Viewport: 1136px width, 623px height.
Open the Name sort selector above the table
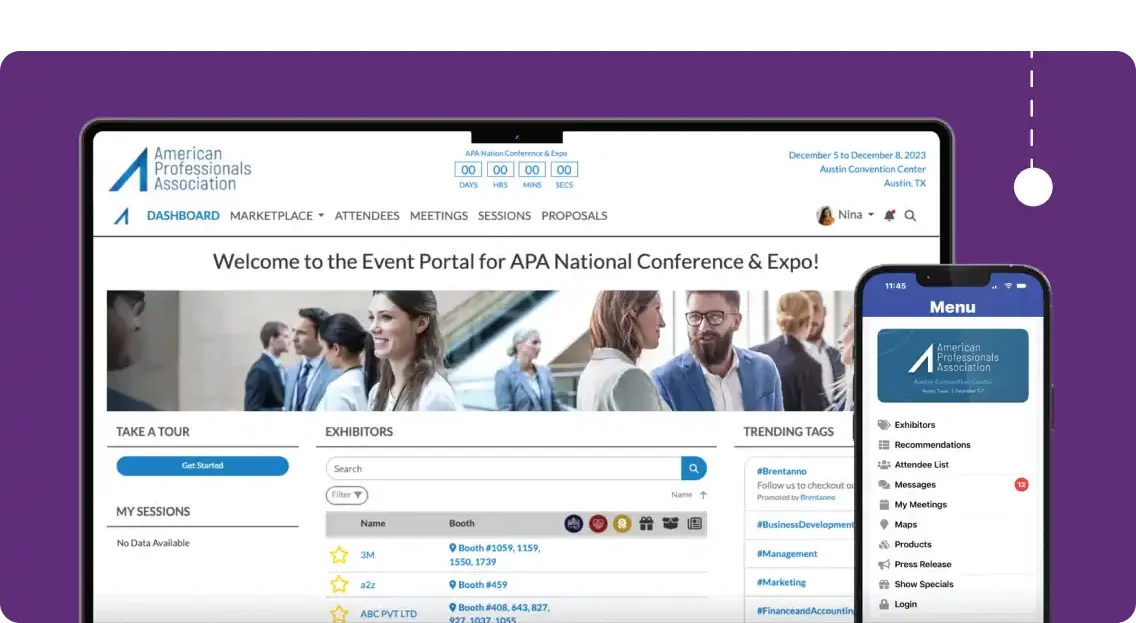(682, 495)
